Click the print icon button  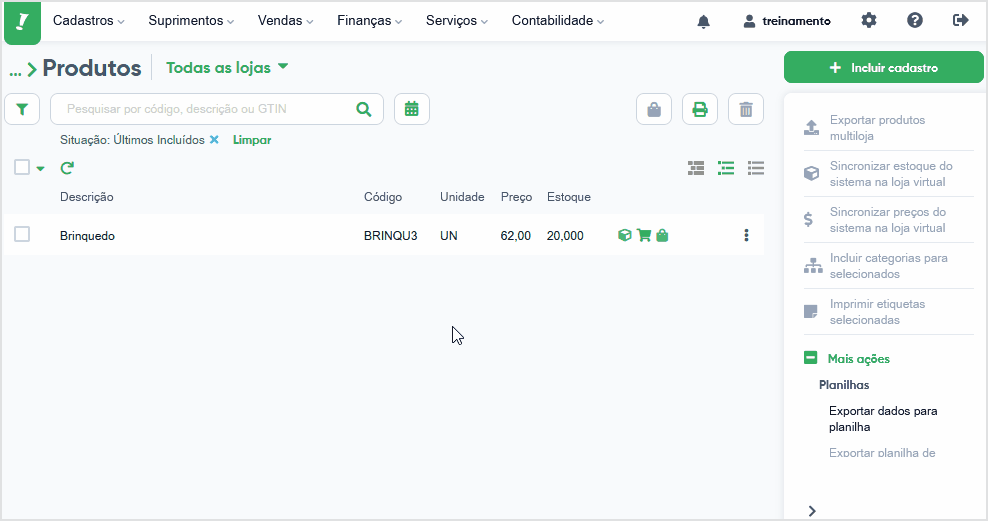click(699, 110)
